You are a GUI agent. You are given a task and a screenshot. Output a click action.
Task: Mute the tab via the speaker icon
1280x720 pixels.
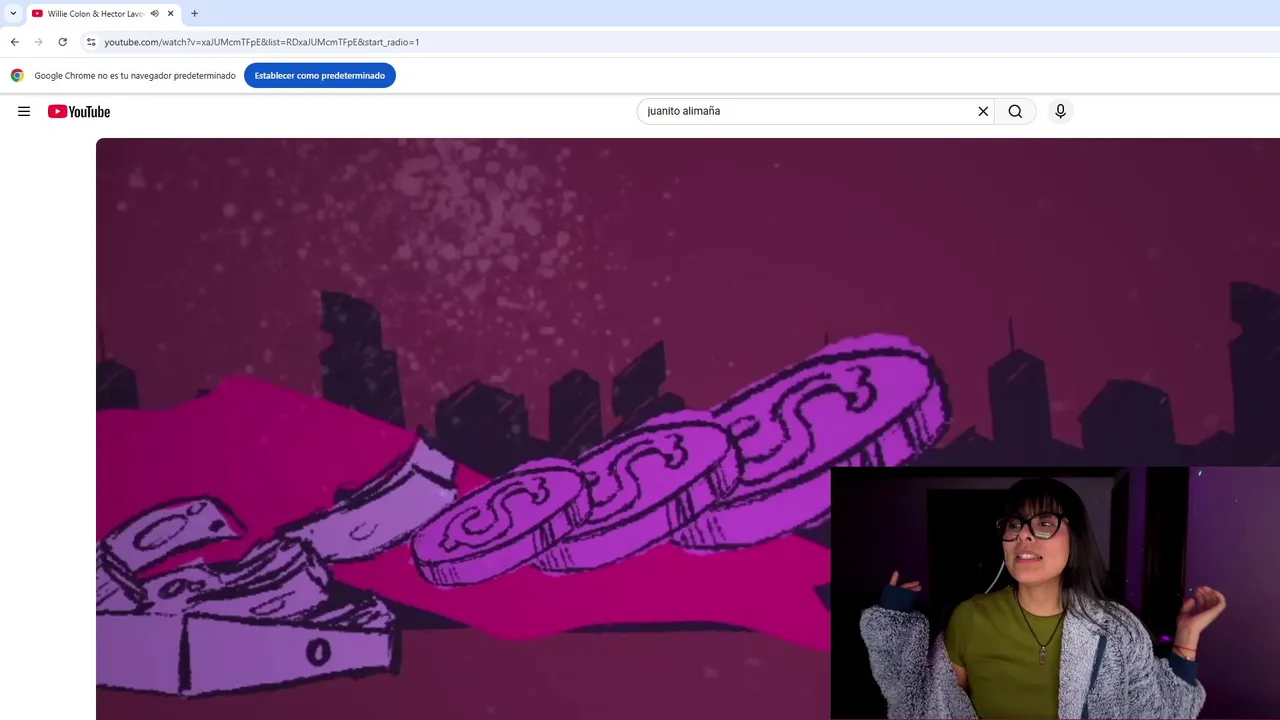pyautogui.click(x=155, y=14)
